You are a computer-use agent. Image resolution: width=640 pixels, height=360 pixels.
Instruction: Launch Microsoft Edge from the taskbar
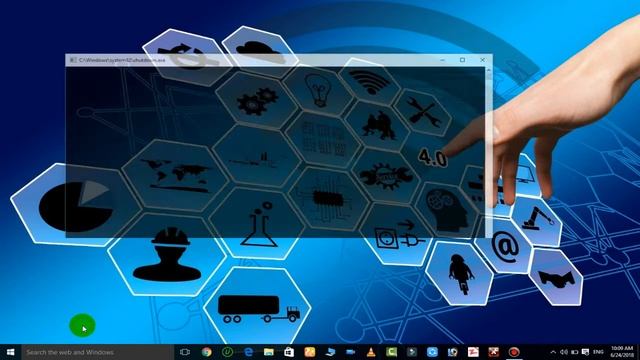pyautogui.click(x=248, y=352)
